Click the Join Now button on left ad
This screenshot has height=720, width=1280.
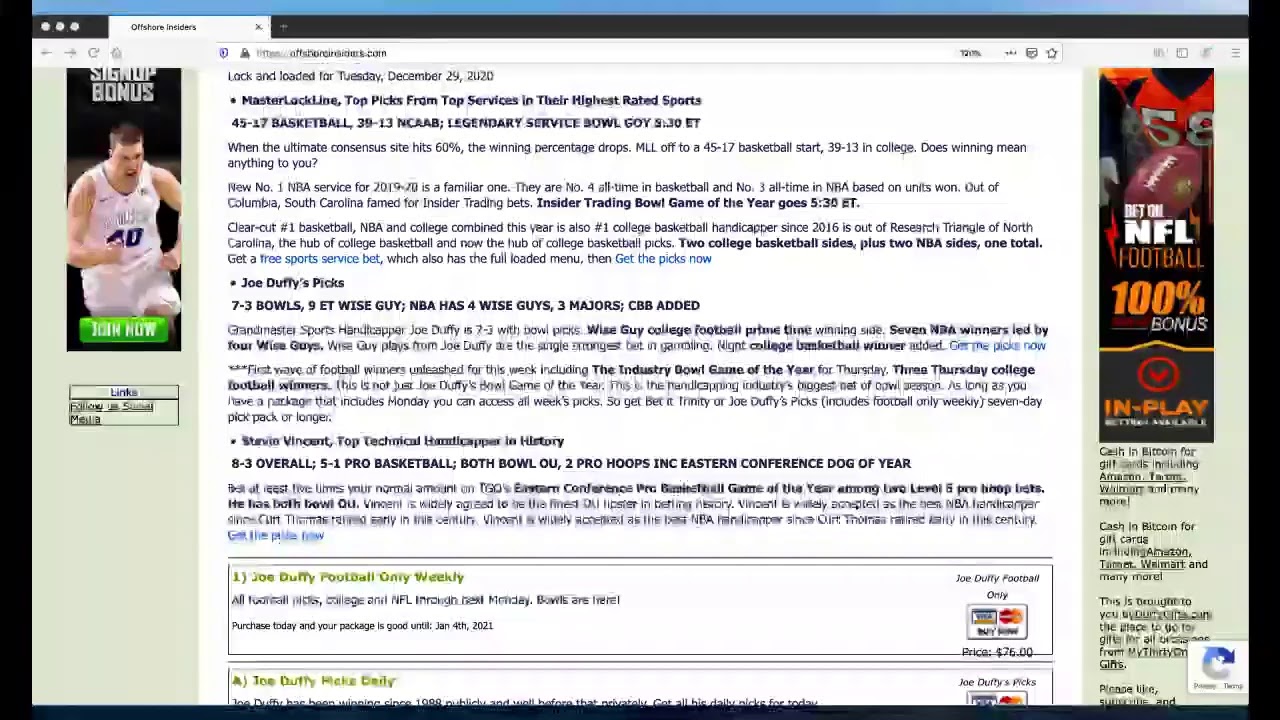tap(124, 329)
